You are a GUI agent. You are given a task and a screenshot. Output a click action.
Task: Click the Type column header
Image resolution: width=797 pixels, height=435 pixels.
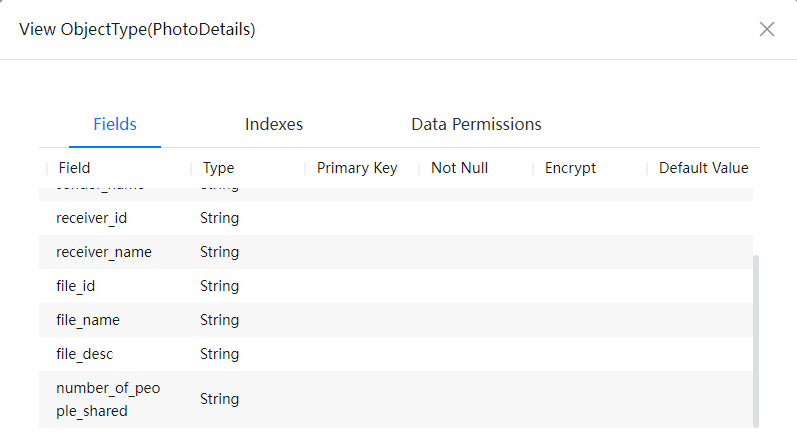tap(219, 168)
